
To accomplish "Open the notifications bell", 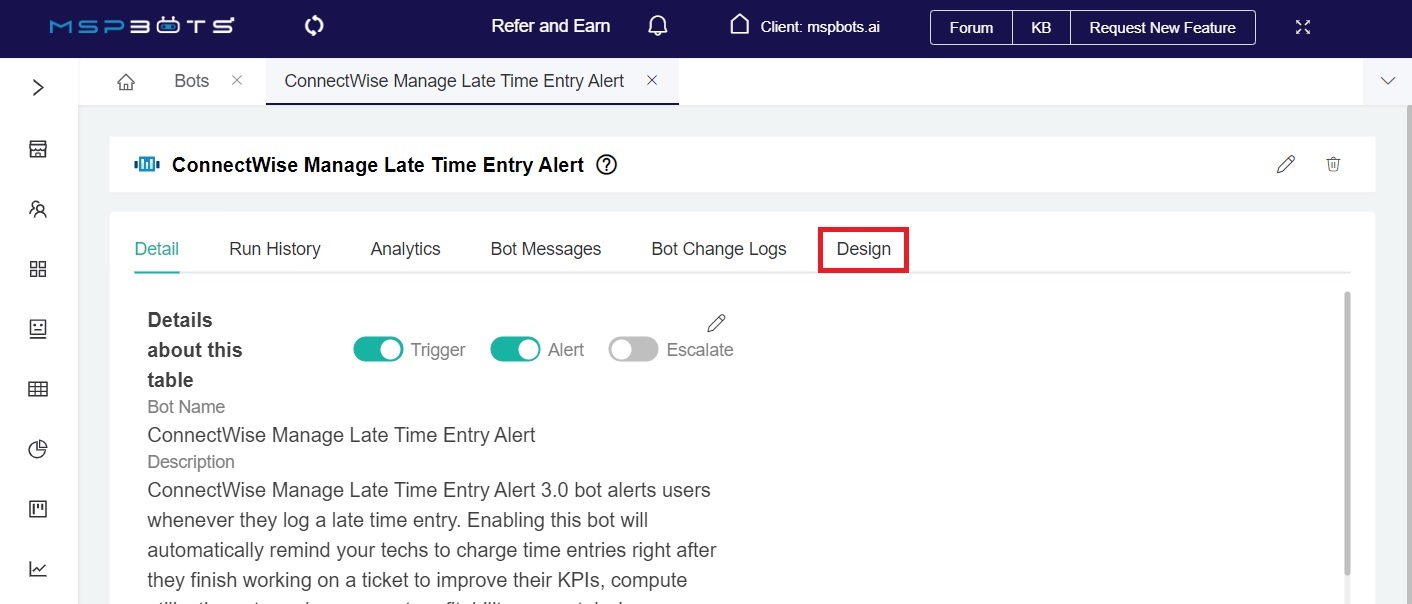I will tap(657, 27).
